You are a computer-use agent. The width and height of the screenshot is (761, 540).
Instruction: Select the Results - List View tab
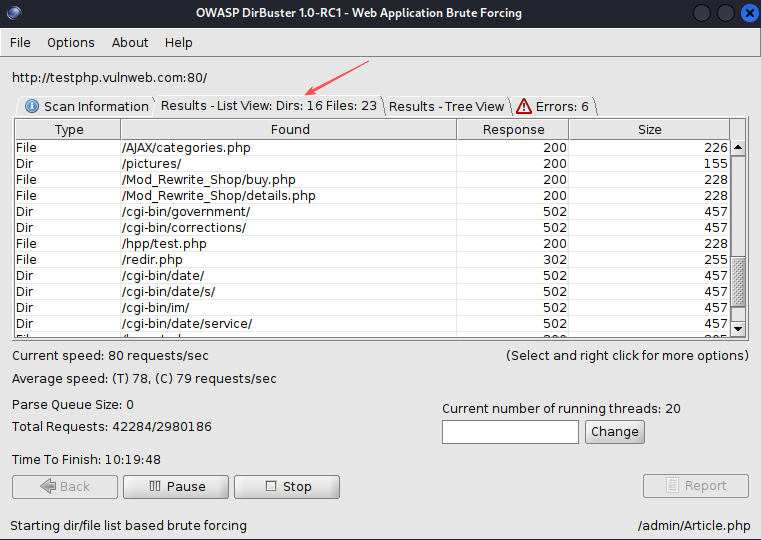[x=269, y=106]
